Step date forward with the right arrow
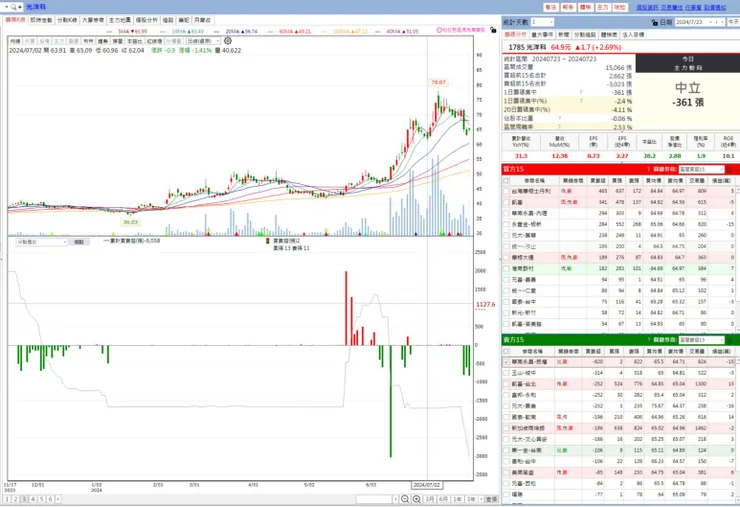Viewport: 740px width, 507px height. click(x=722, y=22)
